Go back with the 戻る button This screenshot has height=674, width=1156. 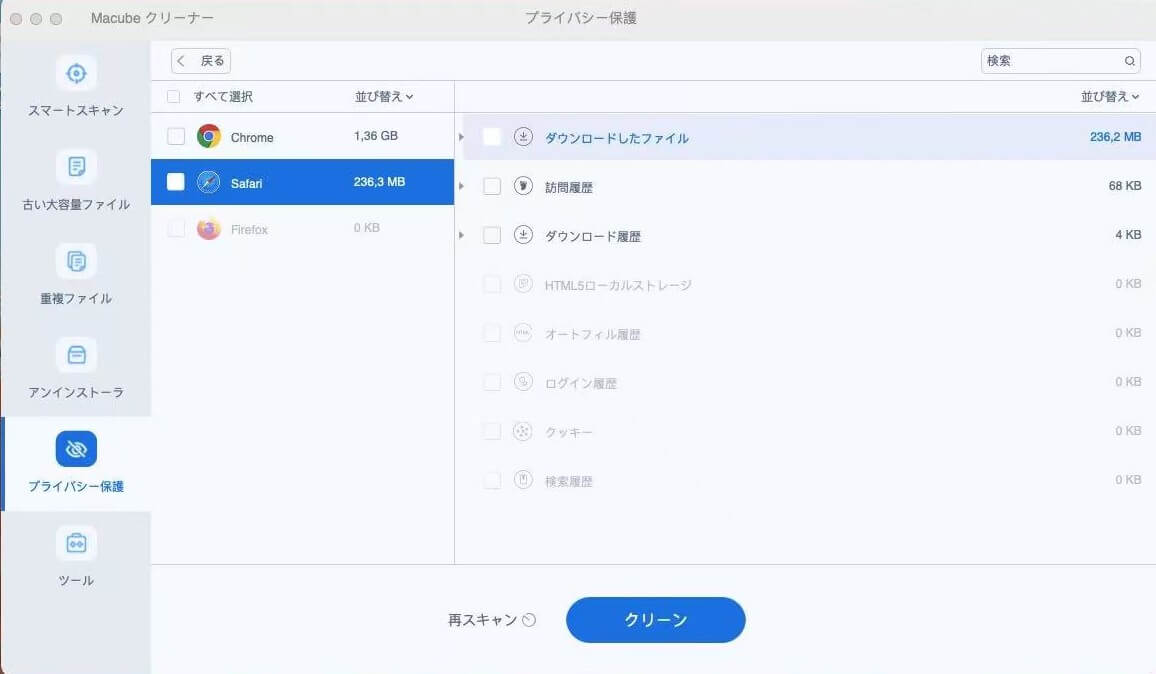pyautogui.click(x=201, y=61)
